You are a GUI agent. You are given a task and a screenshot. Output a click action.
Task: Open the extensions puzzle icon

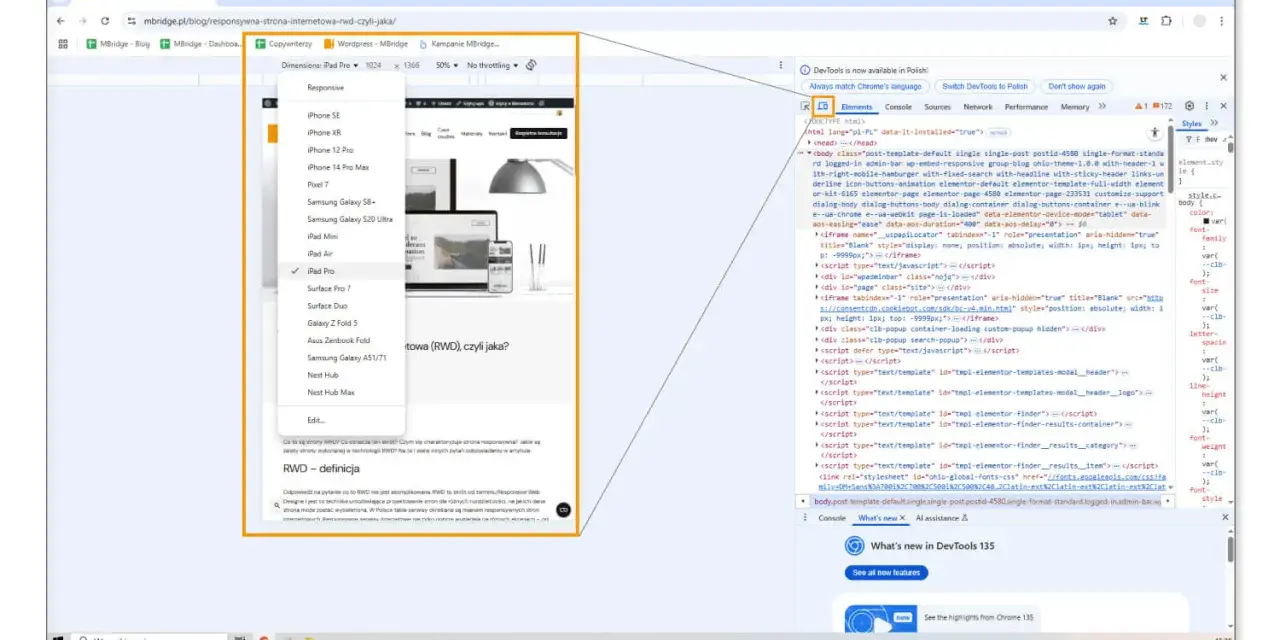1166,20
